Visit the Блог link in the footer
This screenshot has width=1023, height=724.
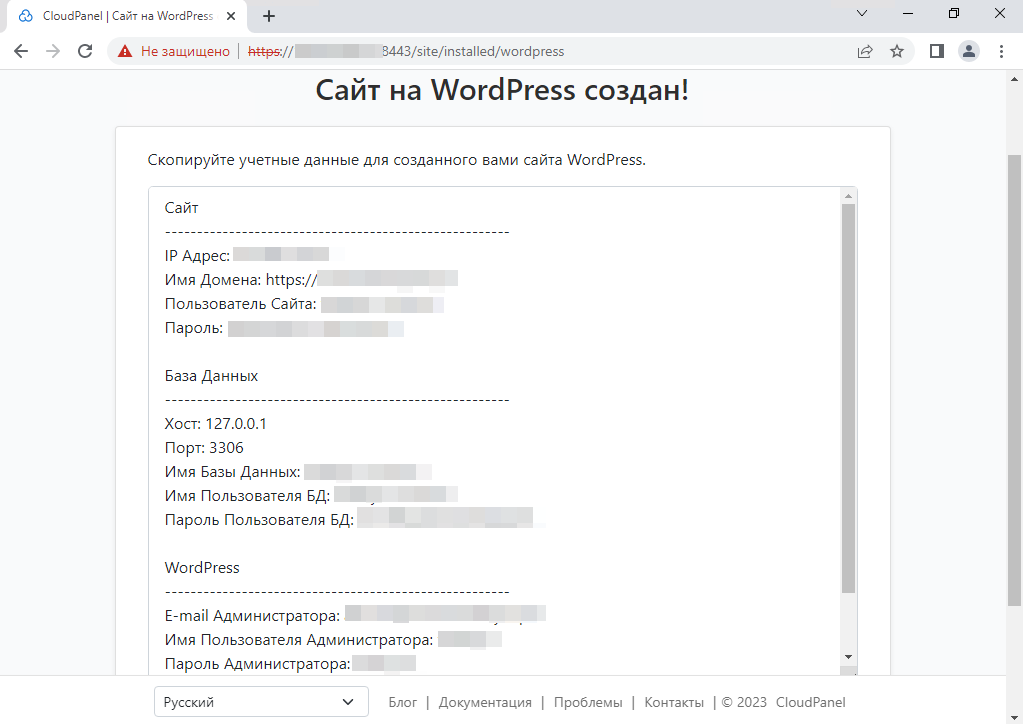point(402,702)
